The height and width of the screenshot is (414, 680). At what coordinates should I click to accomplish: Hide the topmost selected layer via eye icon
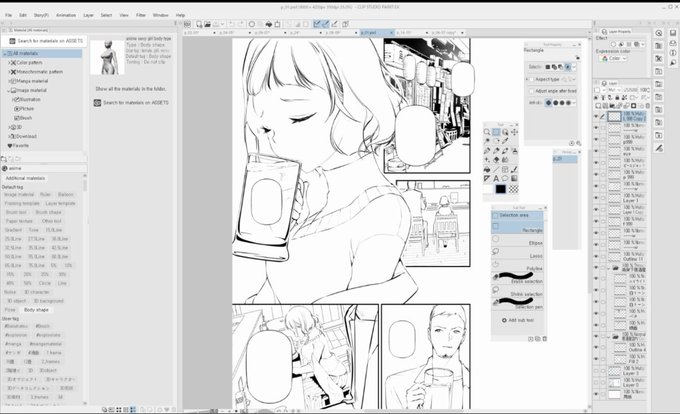tap(596, 116)
